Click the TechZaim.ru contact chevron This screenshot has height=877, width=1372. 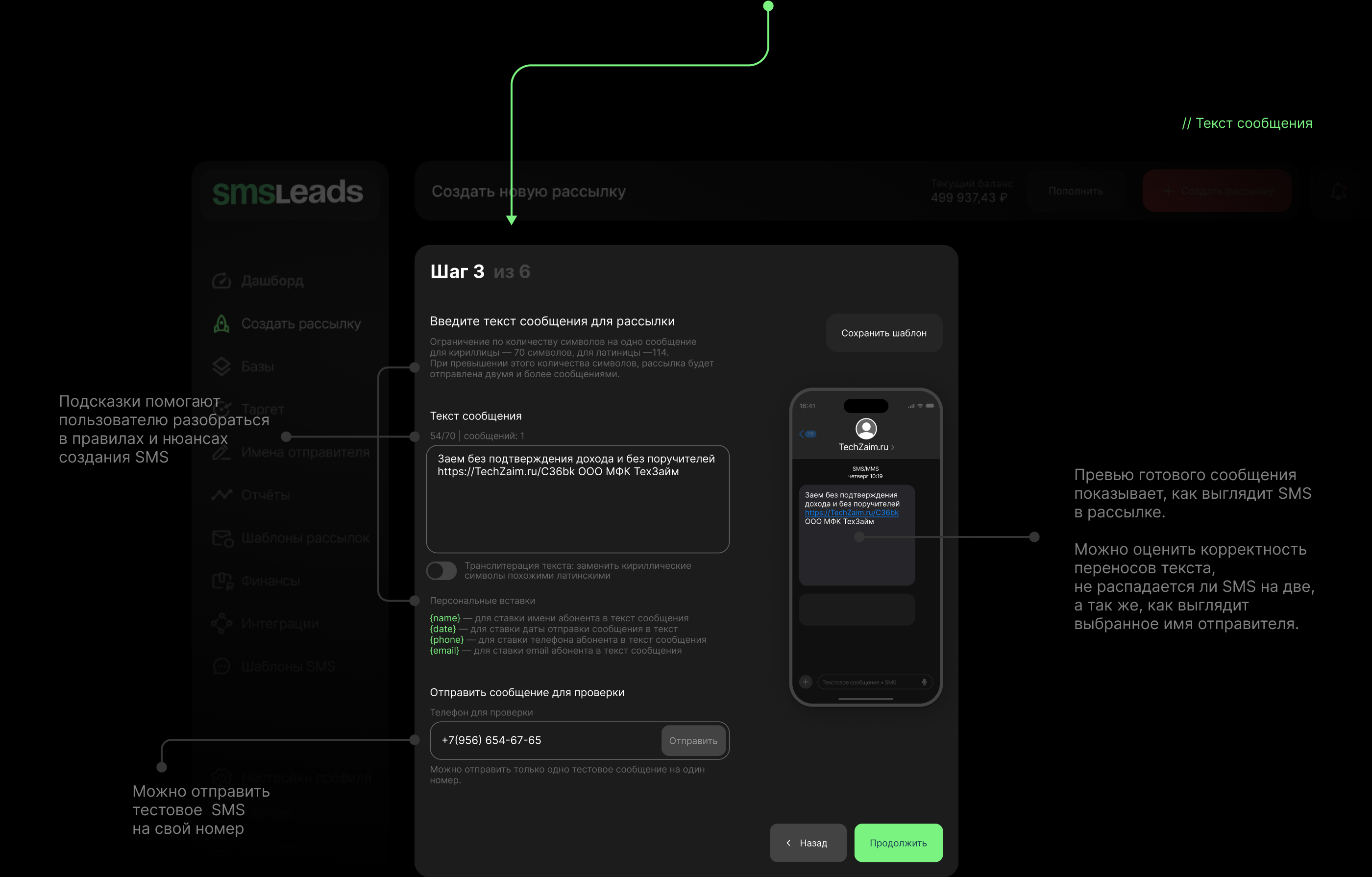892,447
